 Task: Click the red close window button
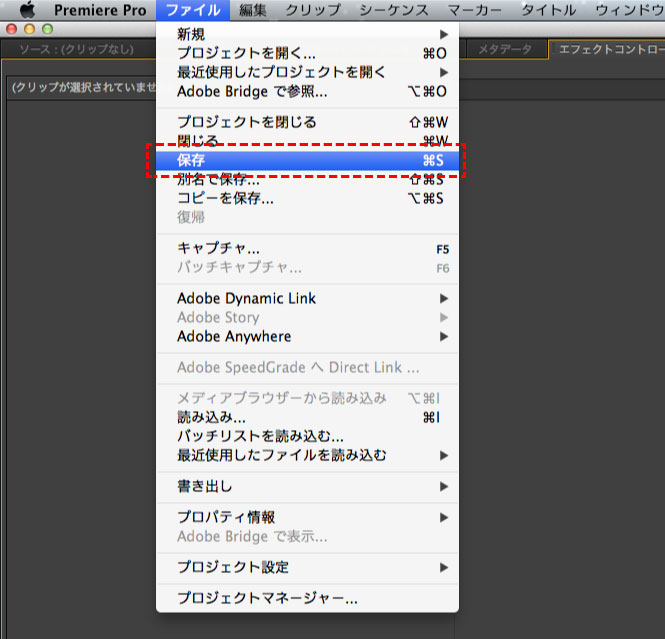[11, 29]
